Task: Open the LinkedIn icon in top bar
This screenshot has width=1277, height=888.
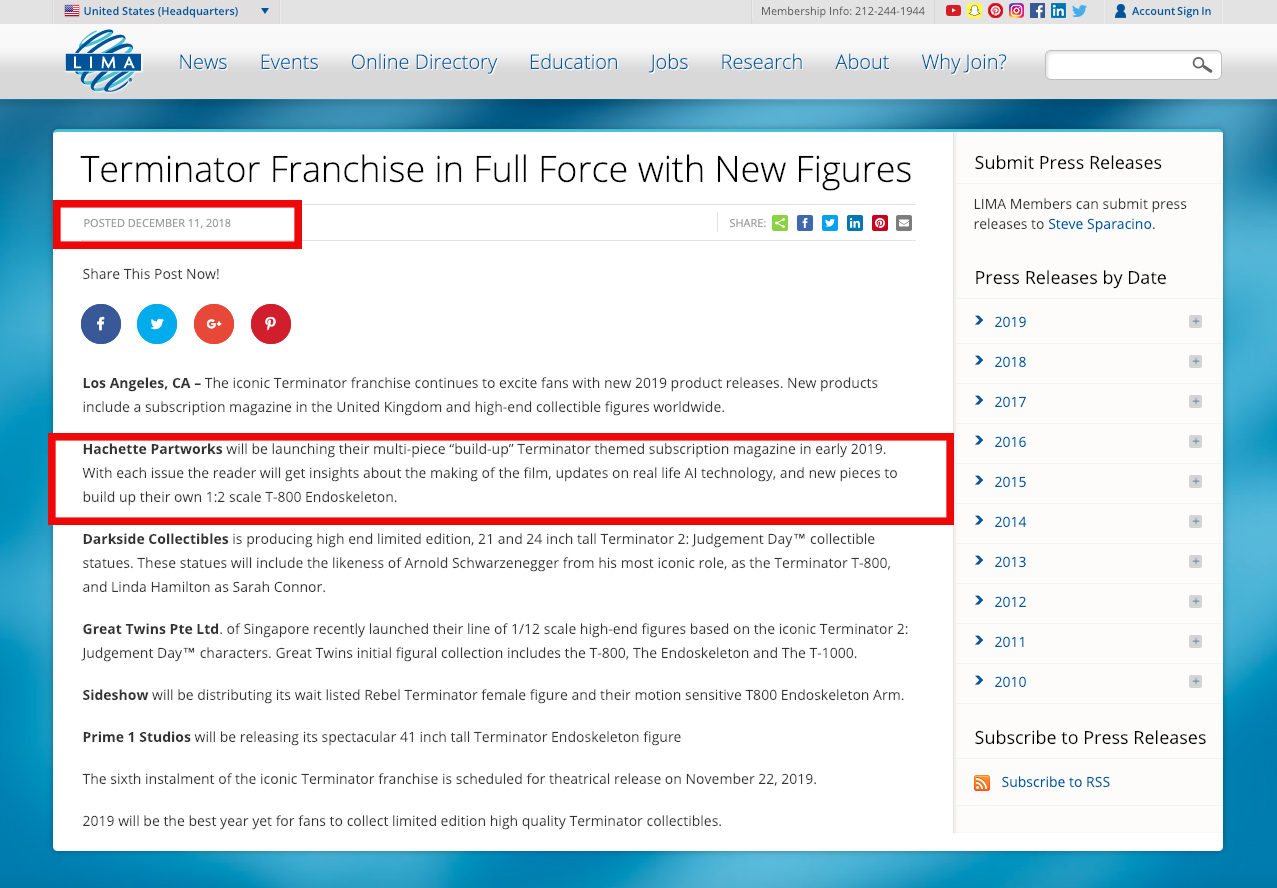Action: [x=1058, y=11]
